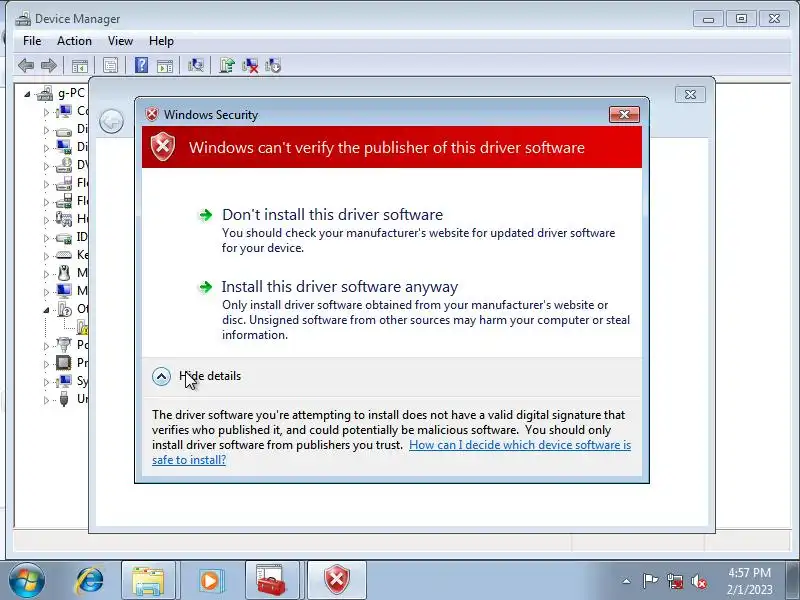Open the Properties toolbar icon
This screenshot has width=800, height=600.
point(111,65)
